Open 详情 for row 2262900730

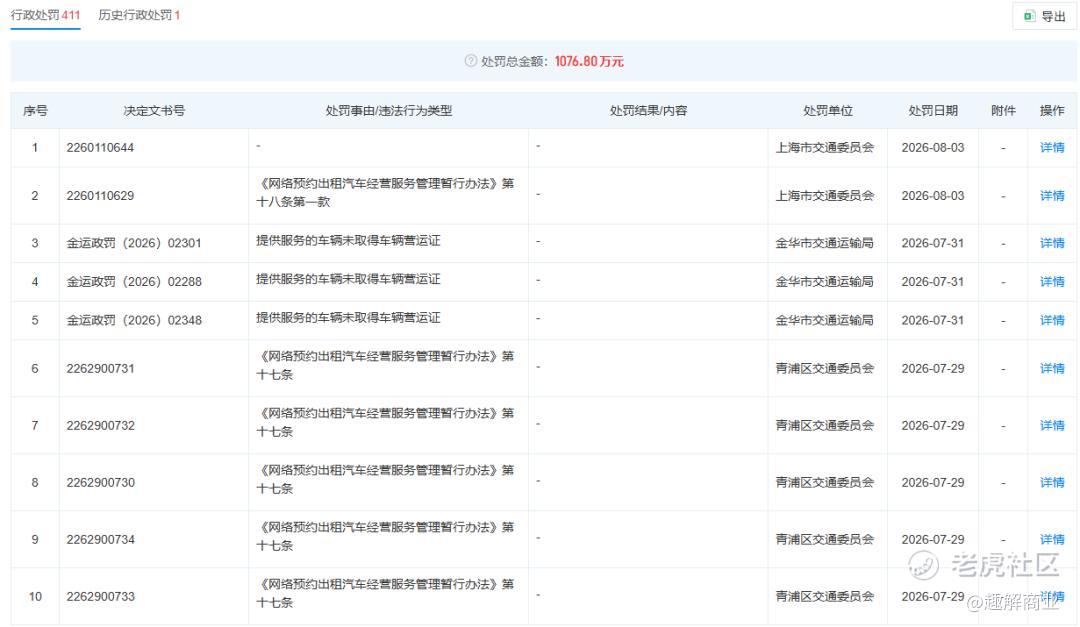(x=1052, y=483)
